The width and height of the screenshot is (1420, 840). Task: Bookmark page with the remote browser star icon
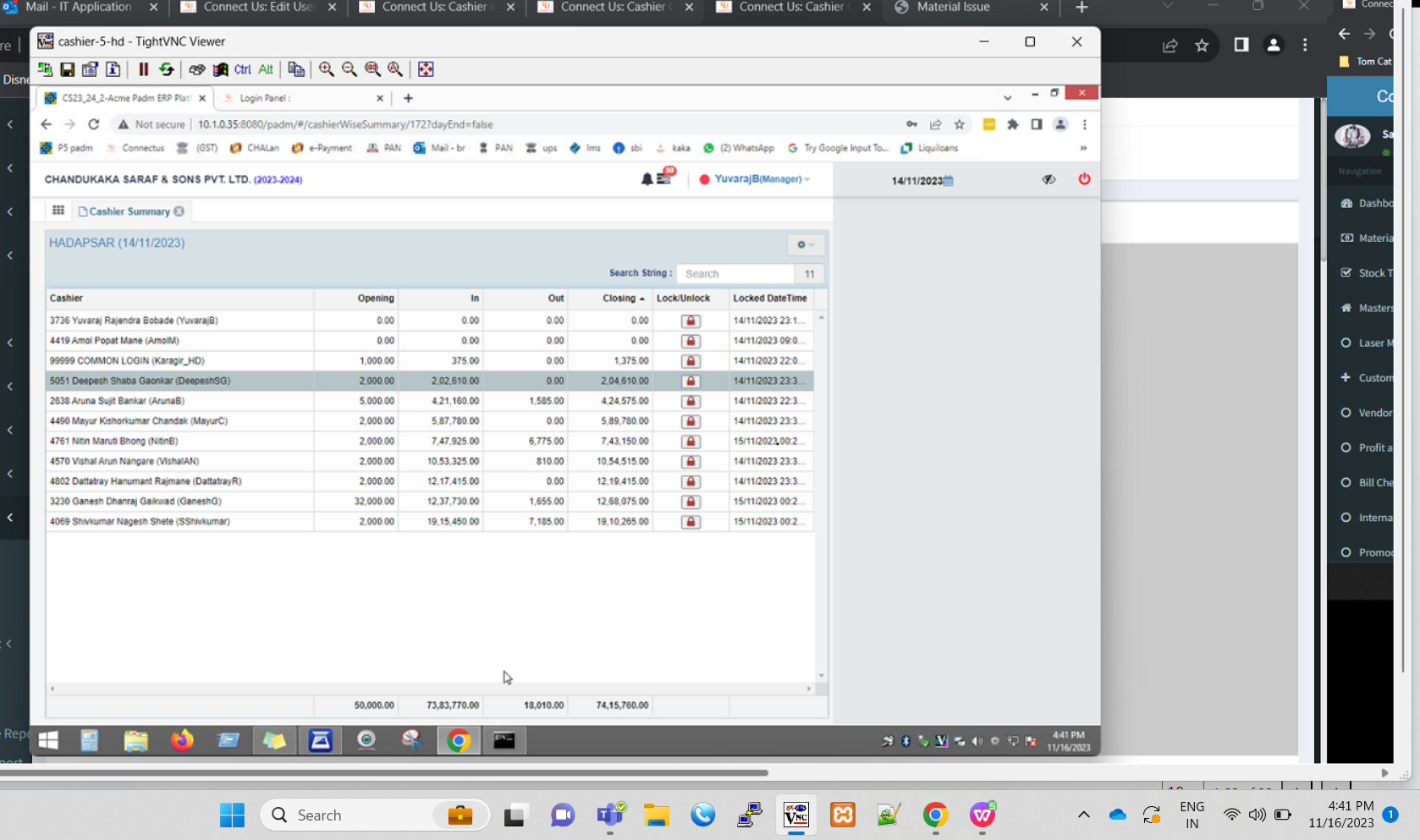click(x=959, y=124)
